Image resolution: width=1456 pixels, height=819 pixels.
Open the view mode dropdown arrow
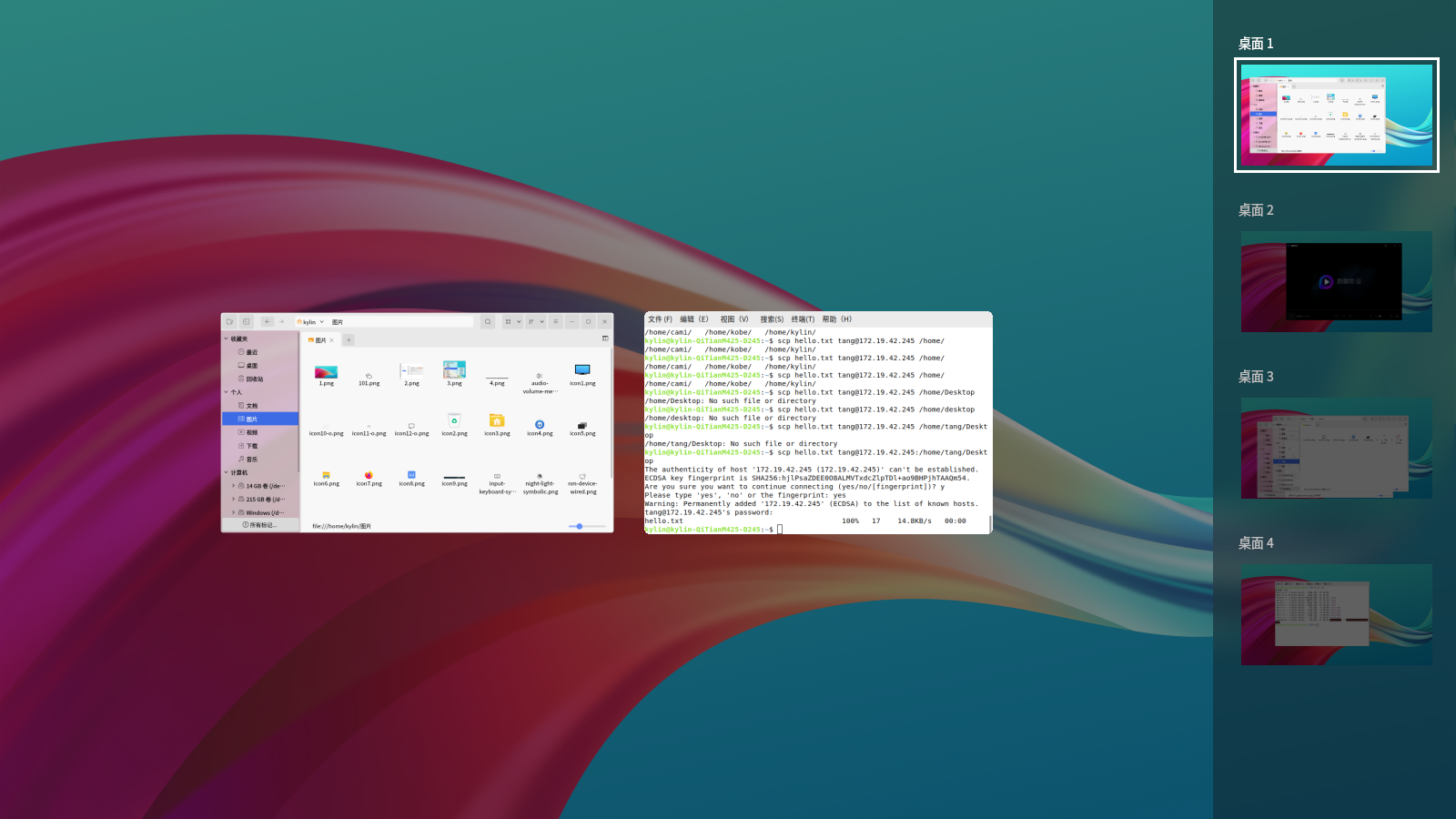[x=519, y=321]
